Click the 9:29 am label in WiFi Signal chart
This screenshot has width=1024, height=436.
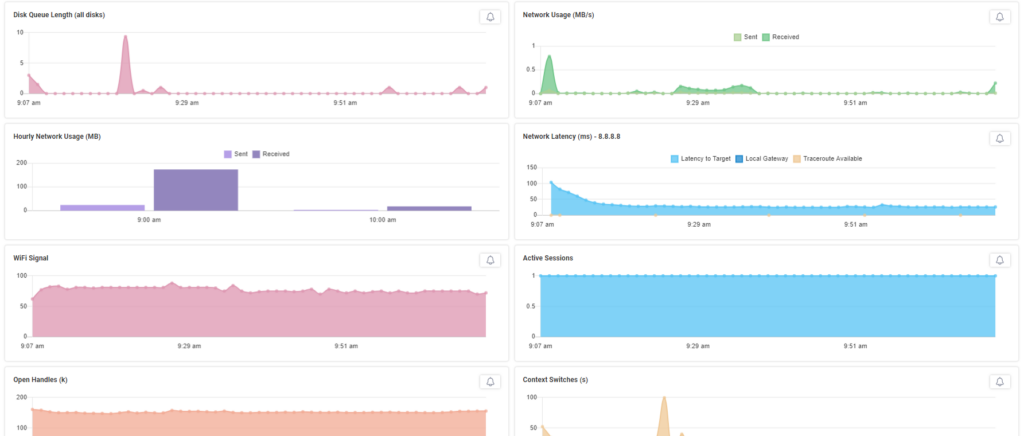pos(189,346)
